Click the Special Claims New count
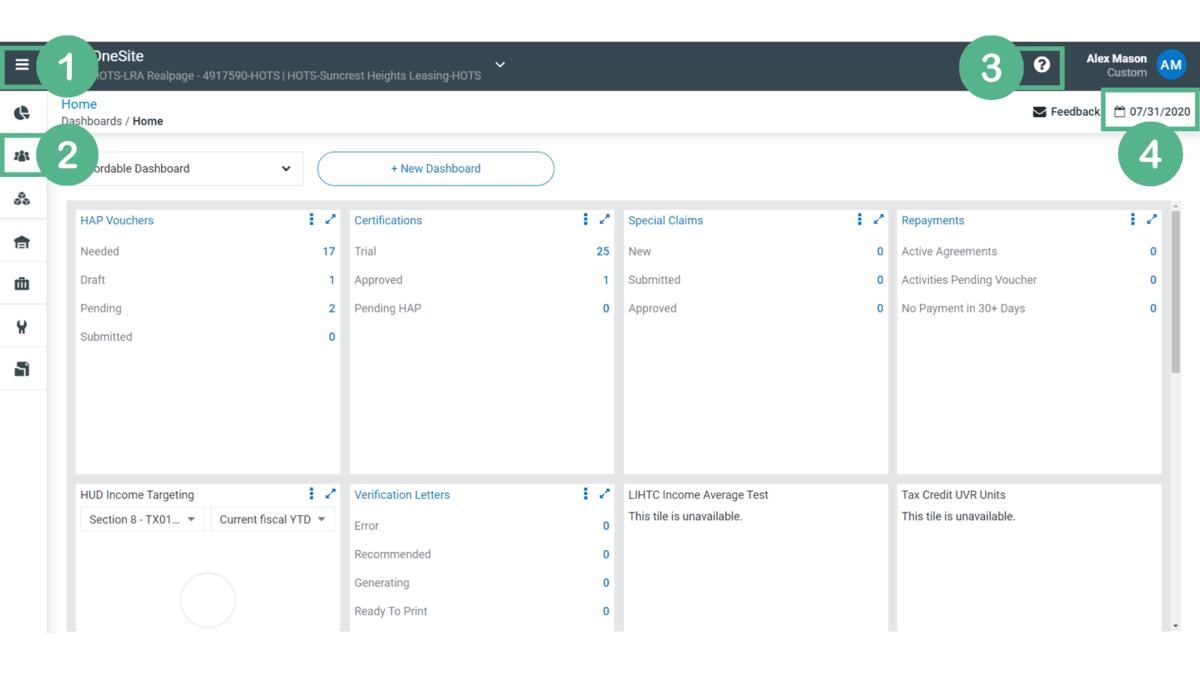 tap(880, 252)
